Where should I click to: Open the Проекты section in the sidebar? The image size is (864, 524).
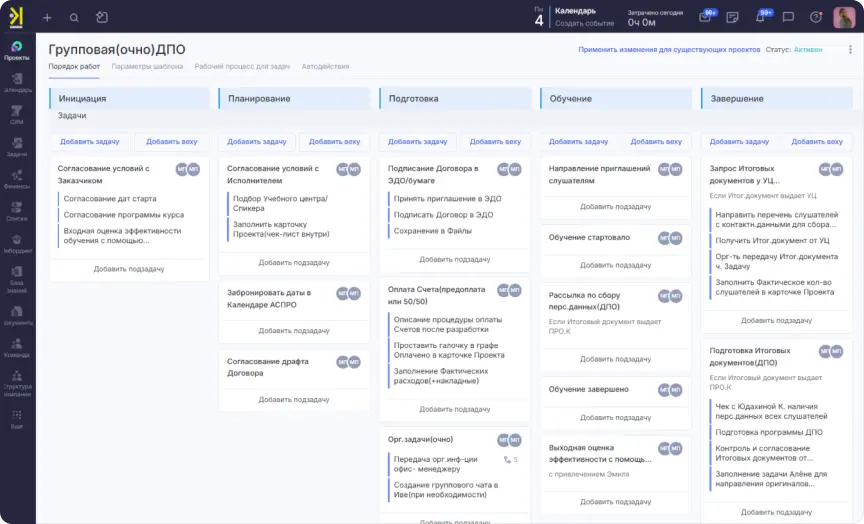(x=17, y=50)
